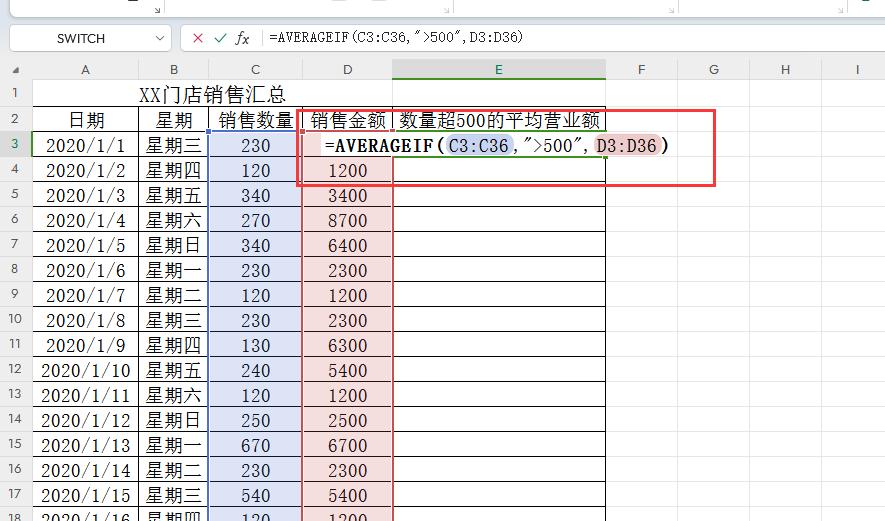
Task: Click the date cell 2020/1/15
Action: (x=86, y=495)
